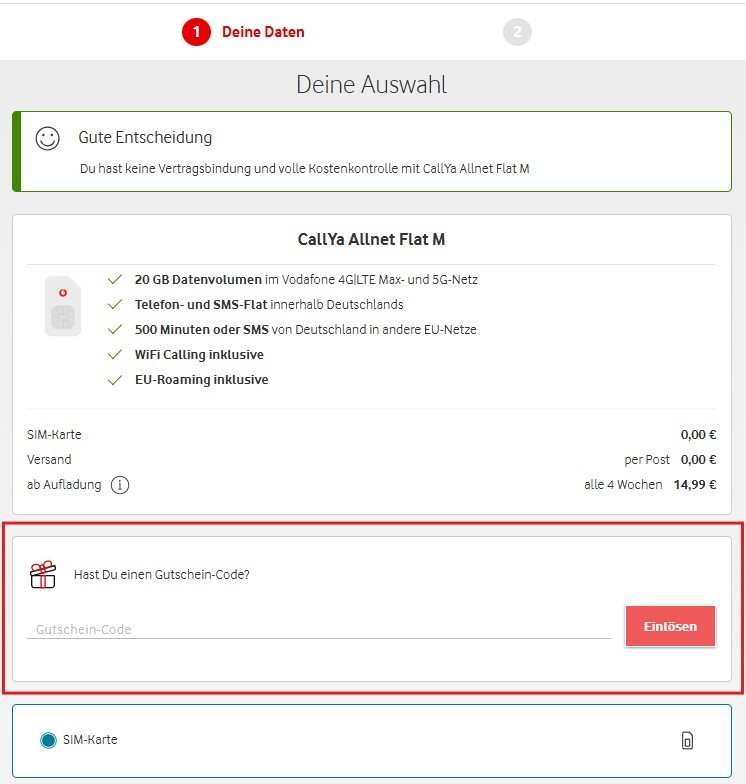Click the Gutschein-Code input field
This screenshot has width=746, height=784.
click(x=318, y=629)
